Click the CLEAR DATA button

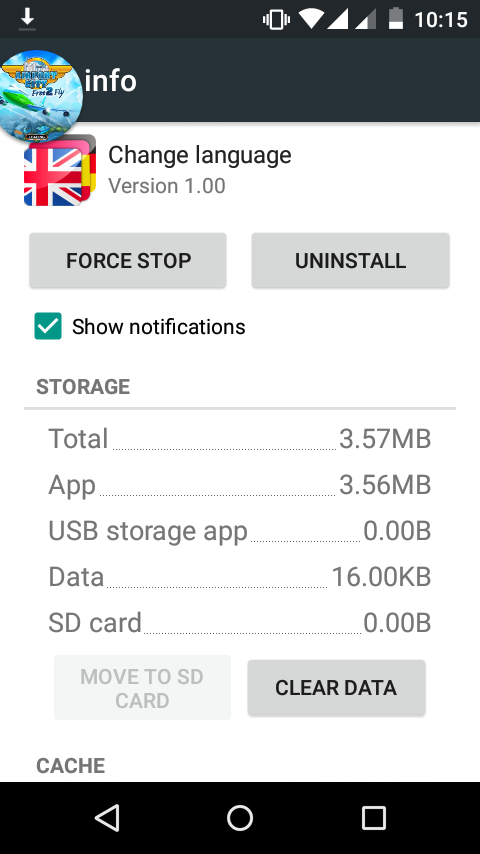pyautogui.click(x=336, y=687)
